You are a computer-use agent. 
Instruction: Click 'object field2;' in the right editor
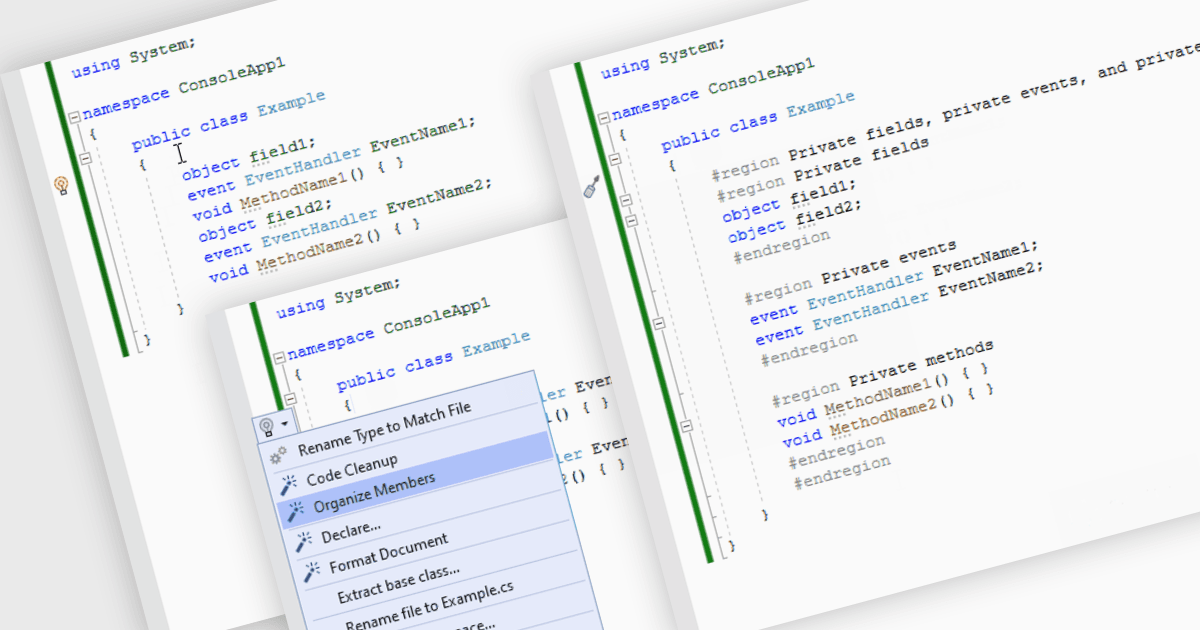click(794, 220)
